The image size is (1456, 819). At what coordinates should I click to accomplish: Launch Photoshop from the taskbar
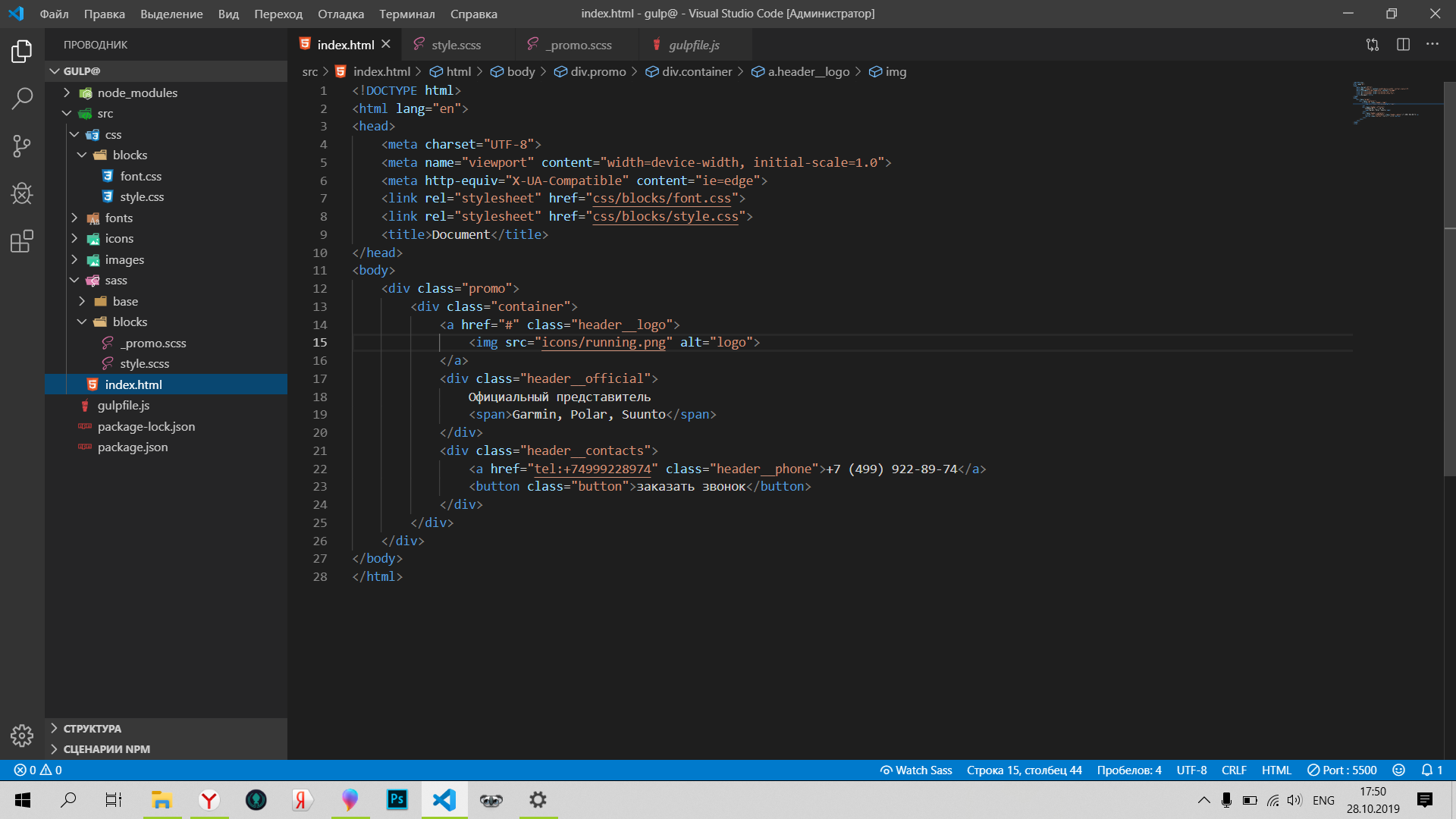point(397,800)
